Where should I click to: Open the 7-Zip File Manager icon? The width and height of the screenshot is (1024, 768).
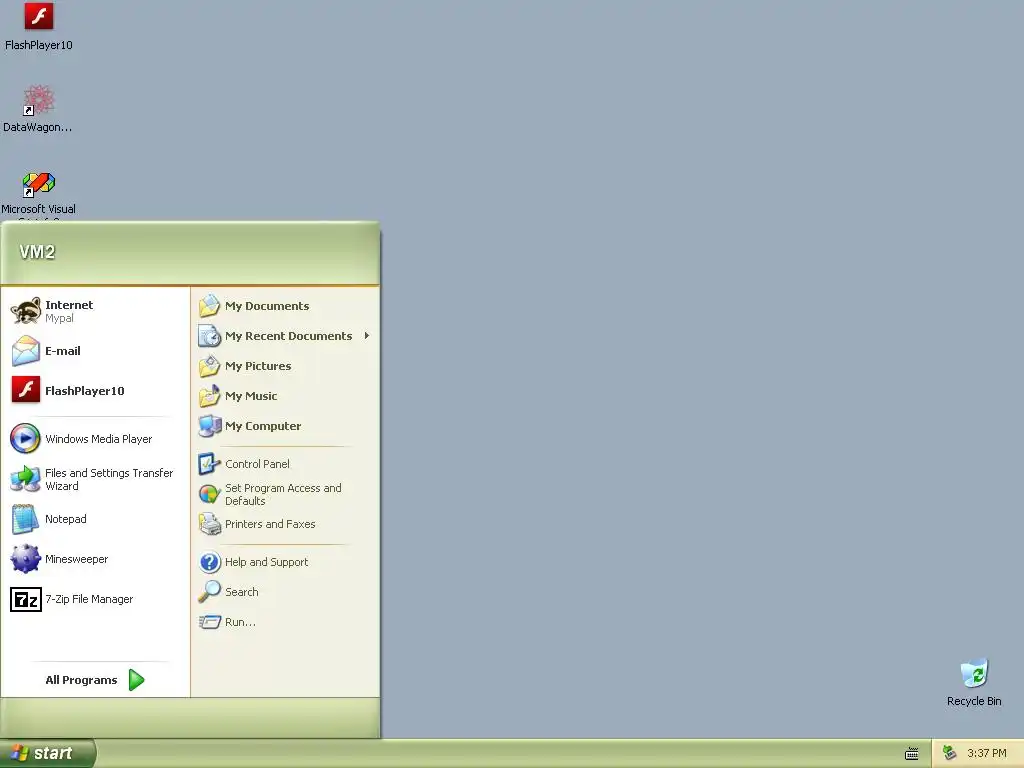pyautogui.click(x=25, y=600)
